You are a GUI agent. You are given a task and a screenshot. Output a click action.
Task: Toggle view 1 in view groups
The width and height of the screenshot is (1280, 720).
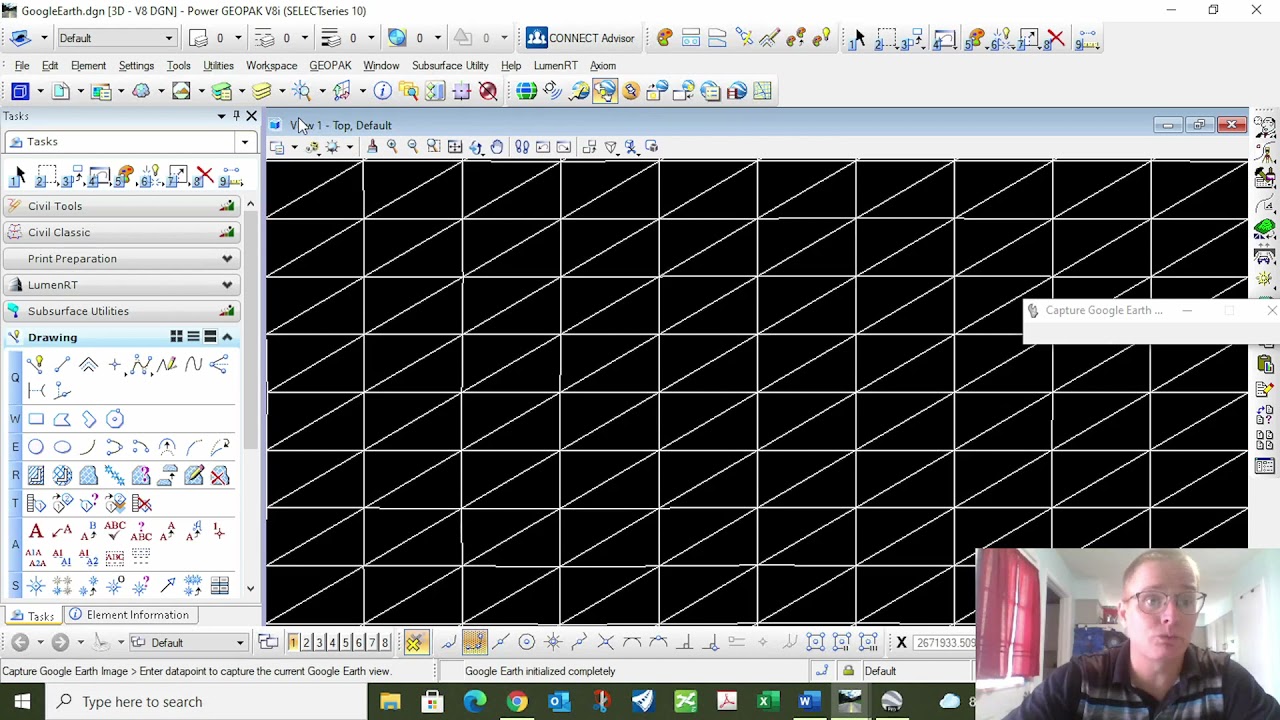point(293,642)
